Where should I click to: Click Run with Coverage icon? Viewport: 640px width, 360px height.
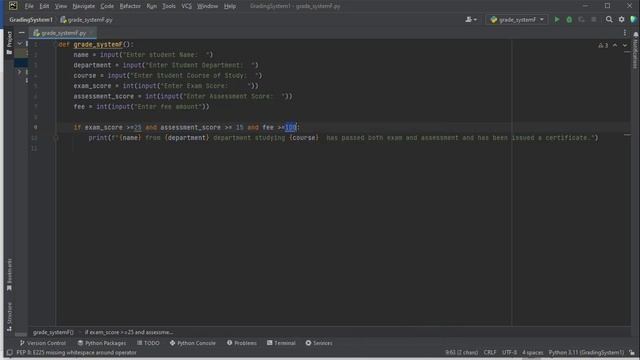coord(581,20)
